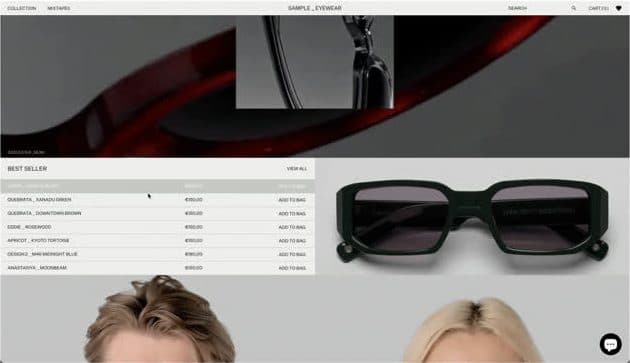Click the price in the Eddie _ Rosewood row
630x363 pixels.
coord(194,227)
